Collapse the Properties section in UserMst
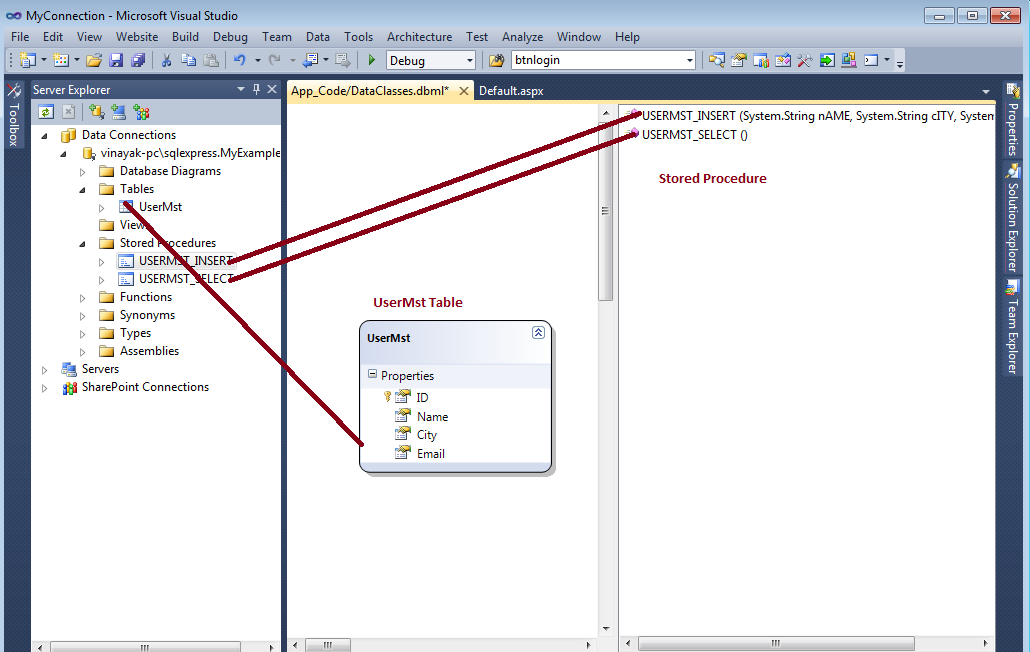This screenshot has width=1030, height=652. click(x=372, y=375)
